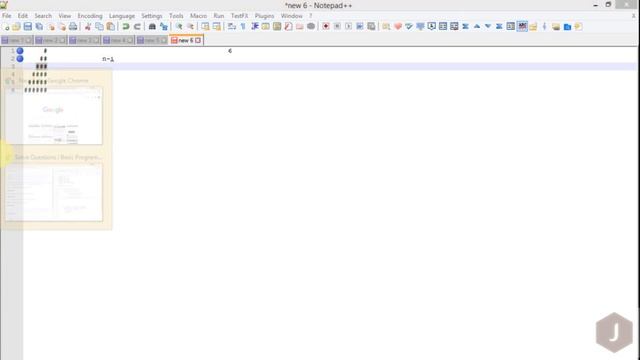The height and width of the screenshot is (360, 640).
Task: Switch to the new 2 tab
Action: pos(51,40)
